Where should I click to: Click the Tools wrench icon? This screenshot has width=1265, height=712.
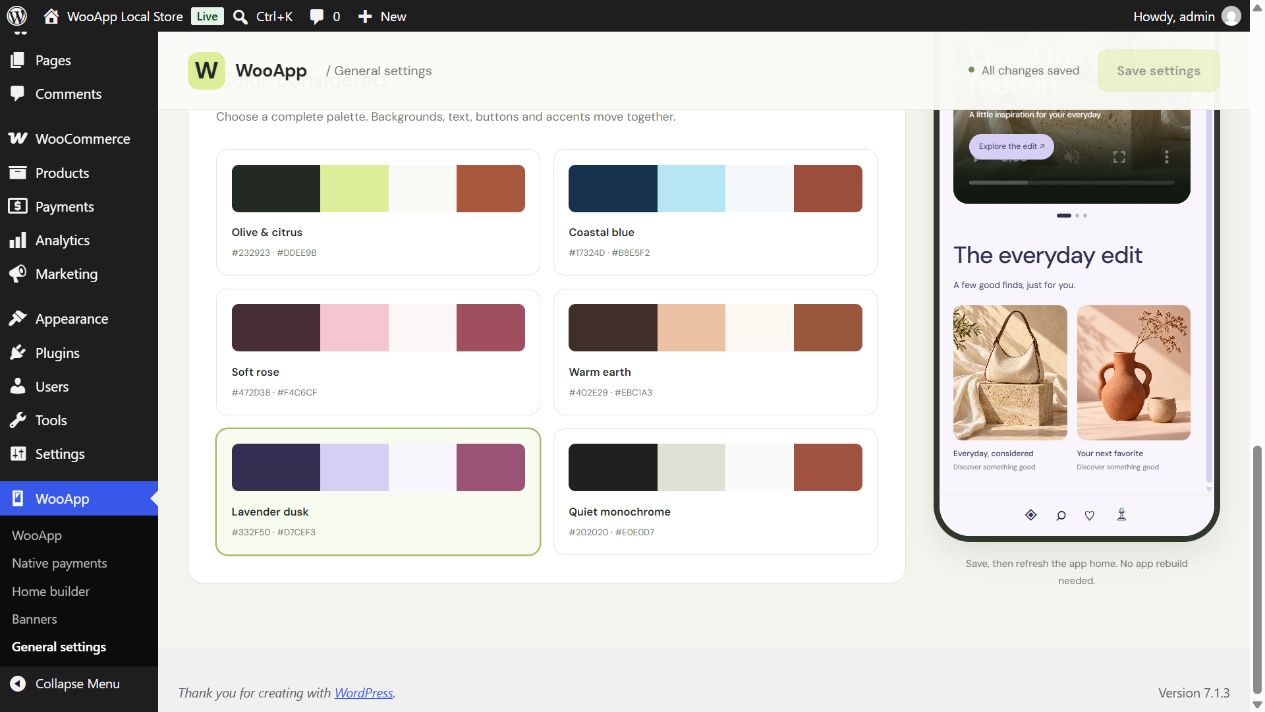(17, 420)
